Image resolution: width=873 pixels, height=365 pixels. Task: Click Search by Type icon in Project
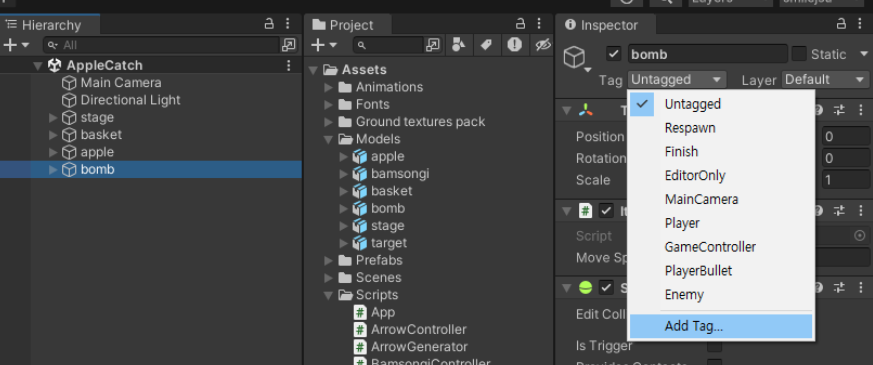coord(458,45)
